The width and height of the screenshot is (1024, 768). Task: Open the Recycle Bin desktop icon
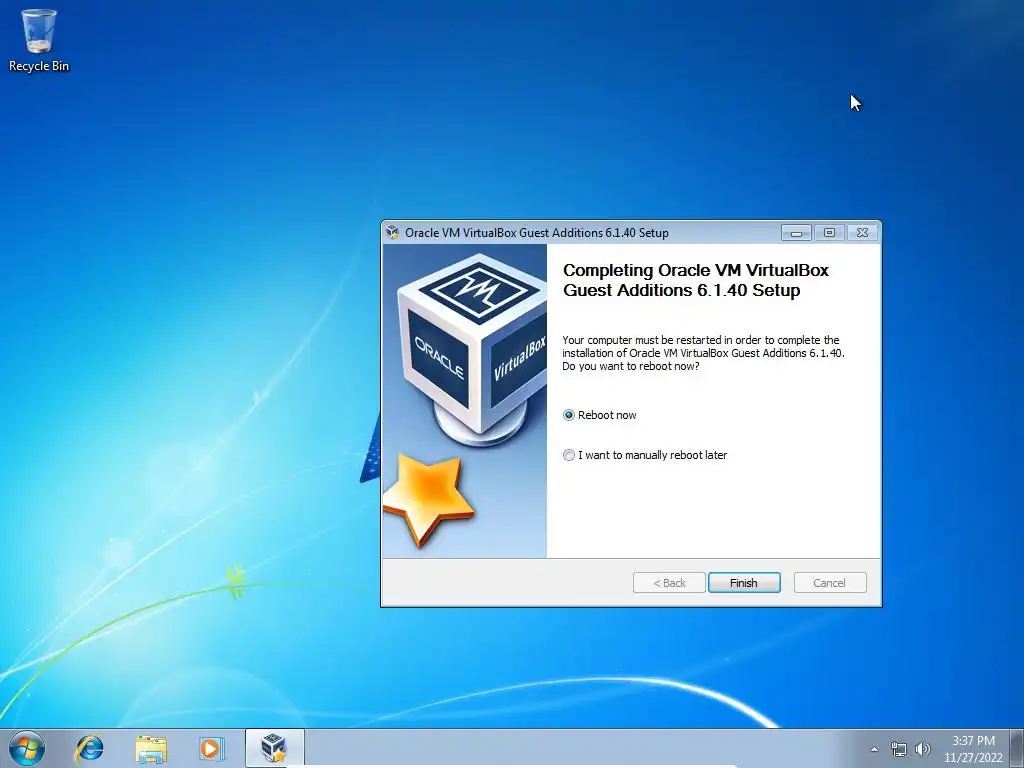(x=39, y=40)
